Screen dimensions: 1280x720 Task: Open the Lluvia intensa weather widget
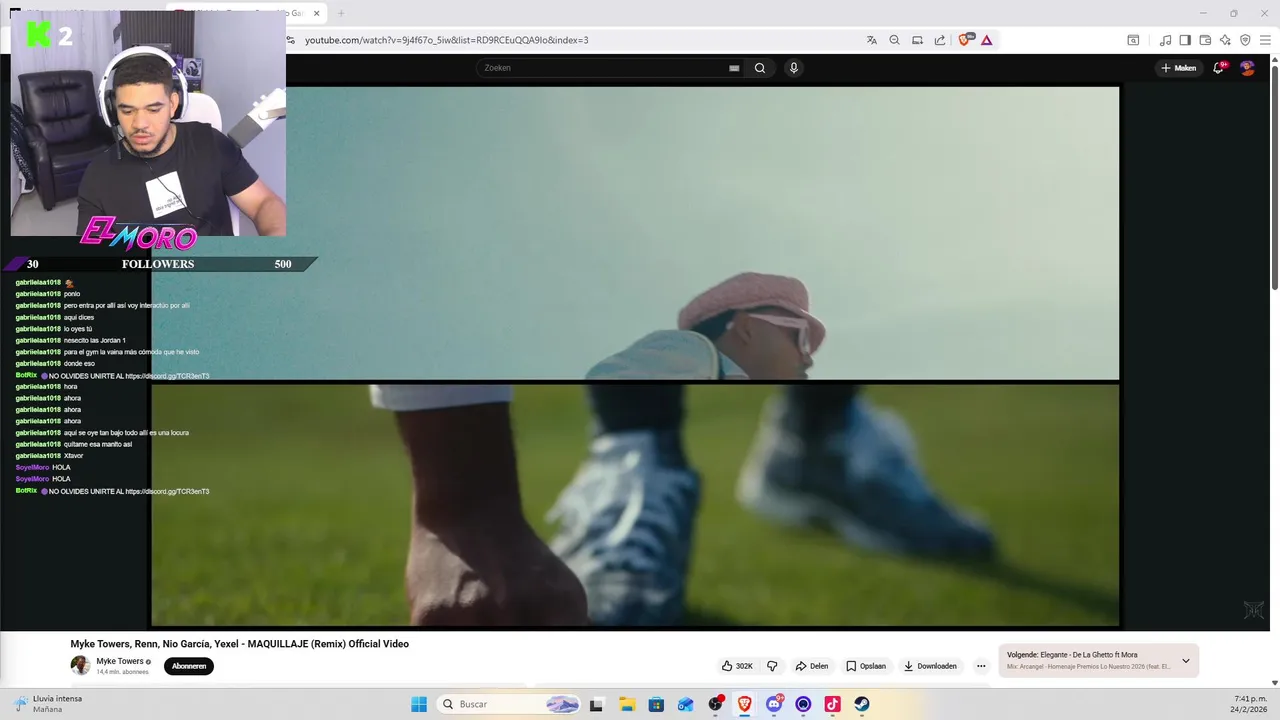[48, 704]
